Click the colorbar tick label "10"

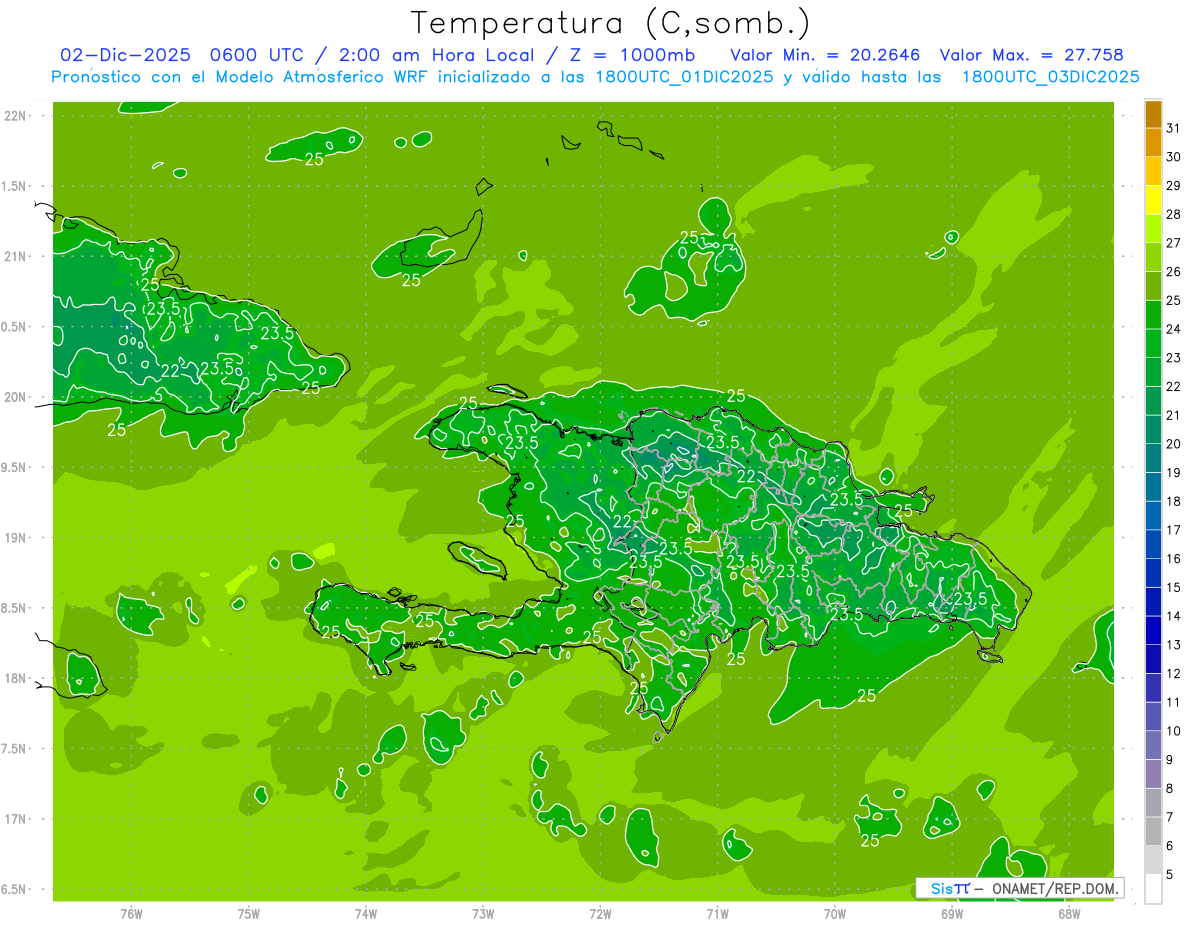[x=1173, y=731]
